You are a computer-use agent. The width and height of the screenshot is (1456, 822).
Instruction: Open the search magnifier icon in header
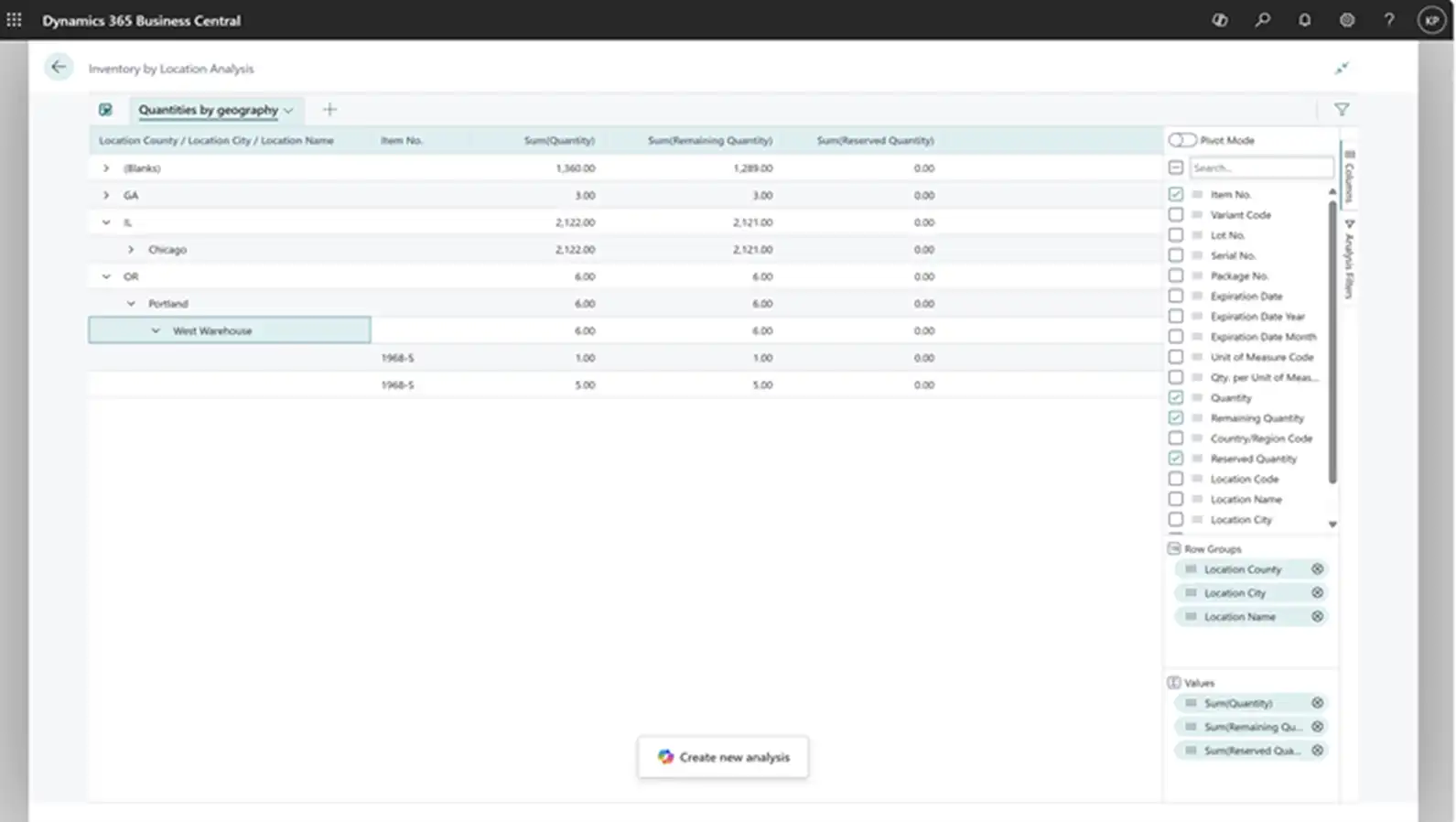[x=1262, y=19]
